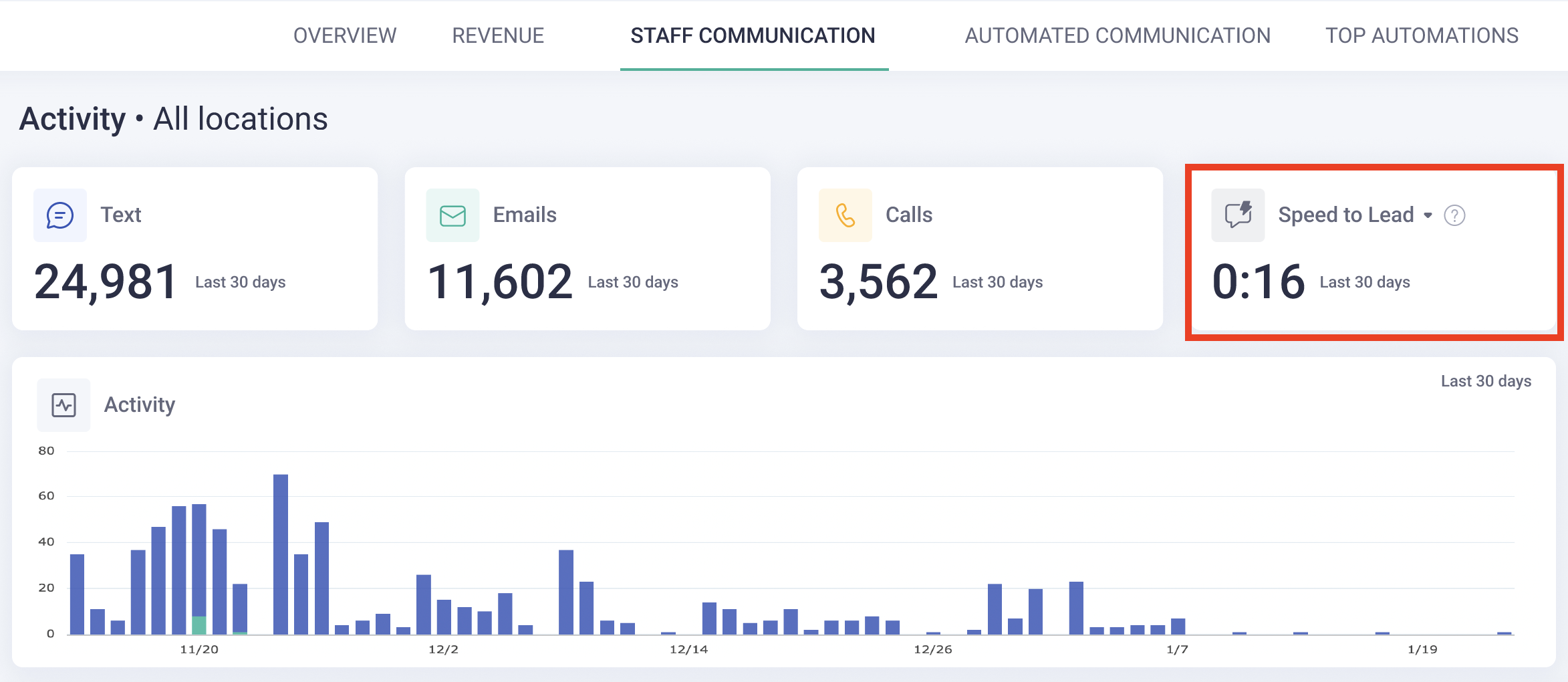Click the 12/14 x-axis date label
The height and width of the screenshot is (682, 1568).
coord(688,649)
